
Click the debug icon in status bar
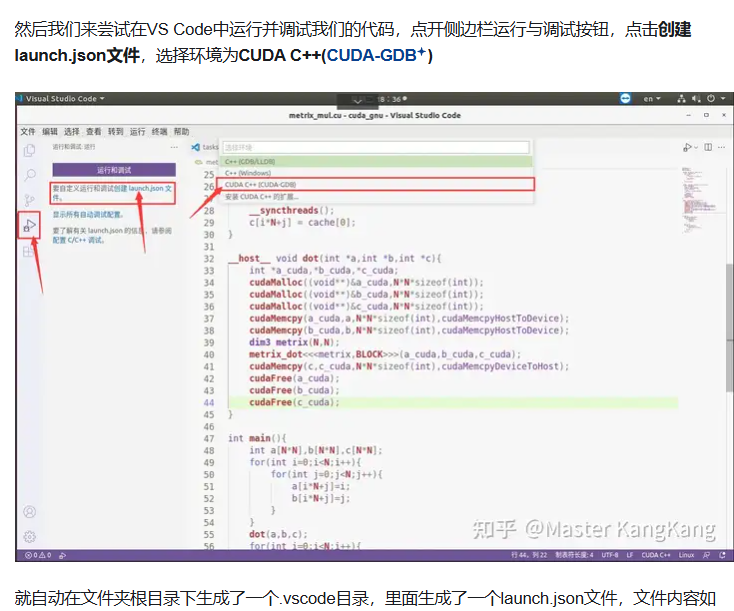62,555
